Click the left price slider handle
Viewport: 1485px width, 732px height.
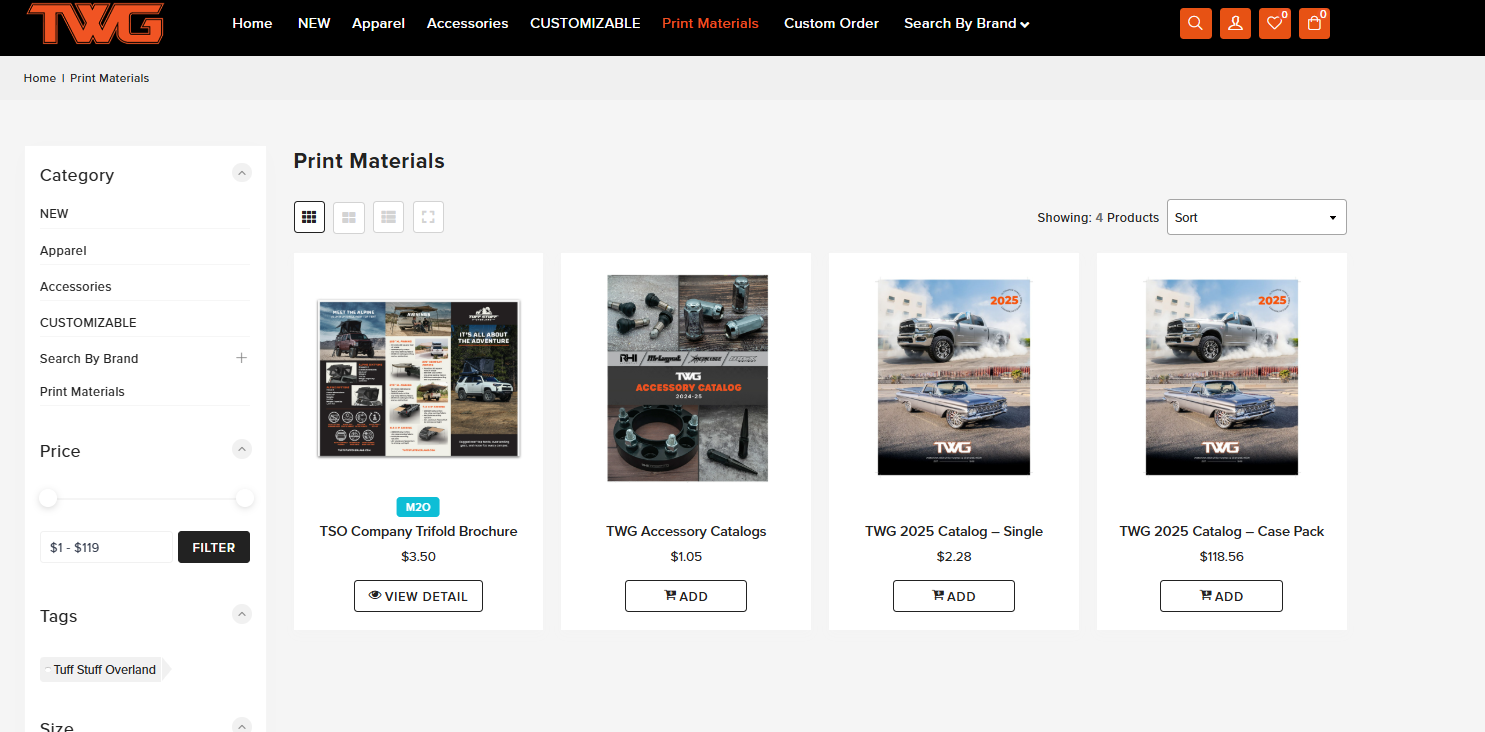[x=48, y=498]
